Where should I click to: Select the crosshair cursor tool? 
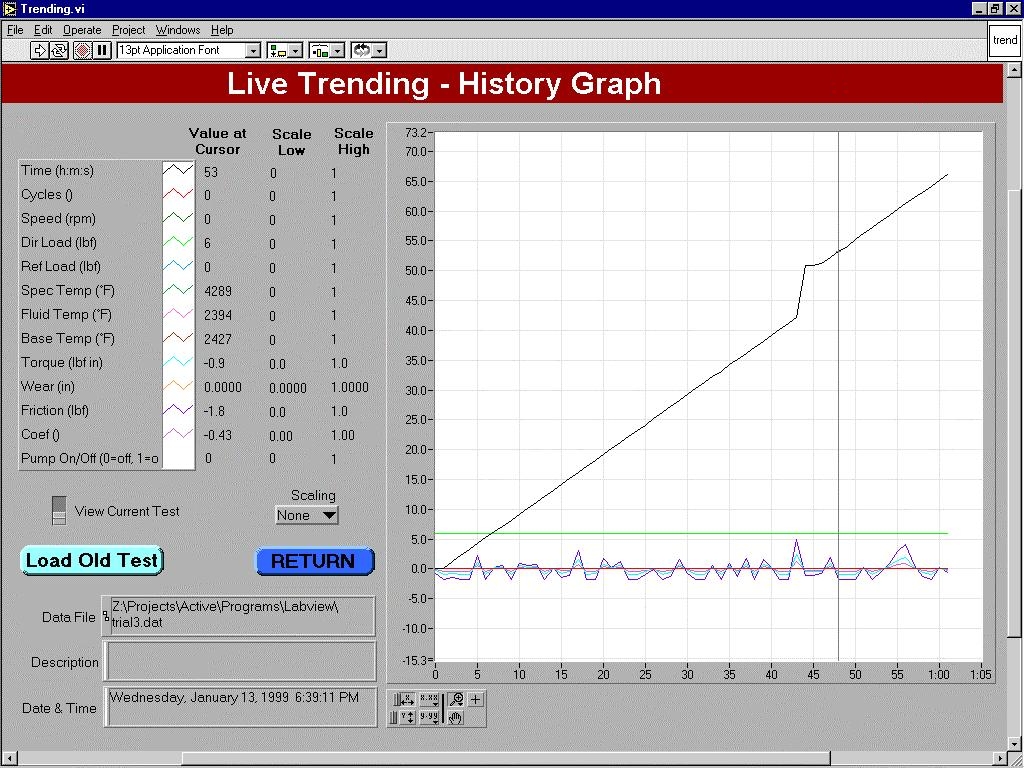475,700
